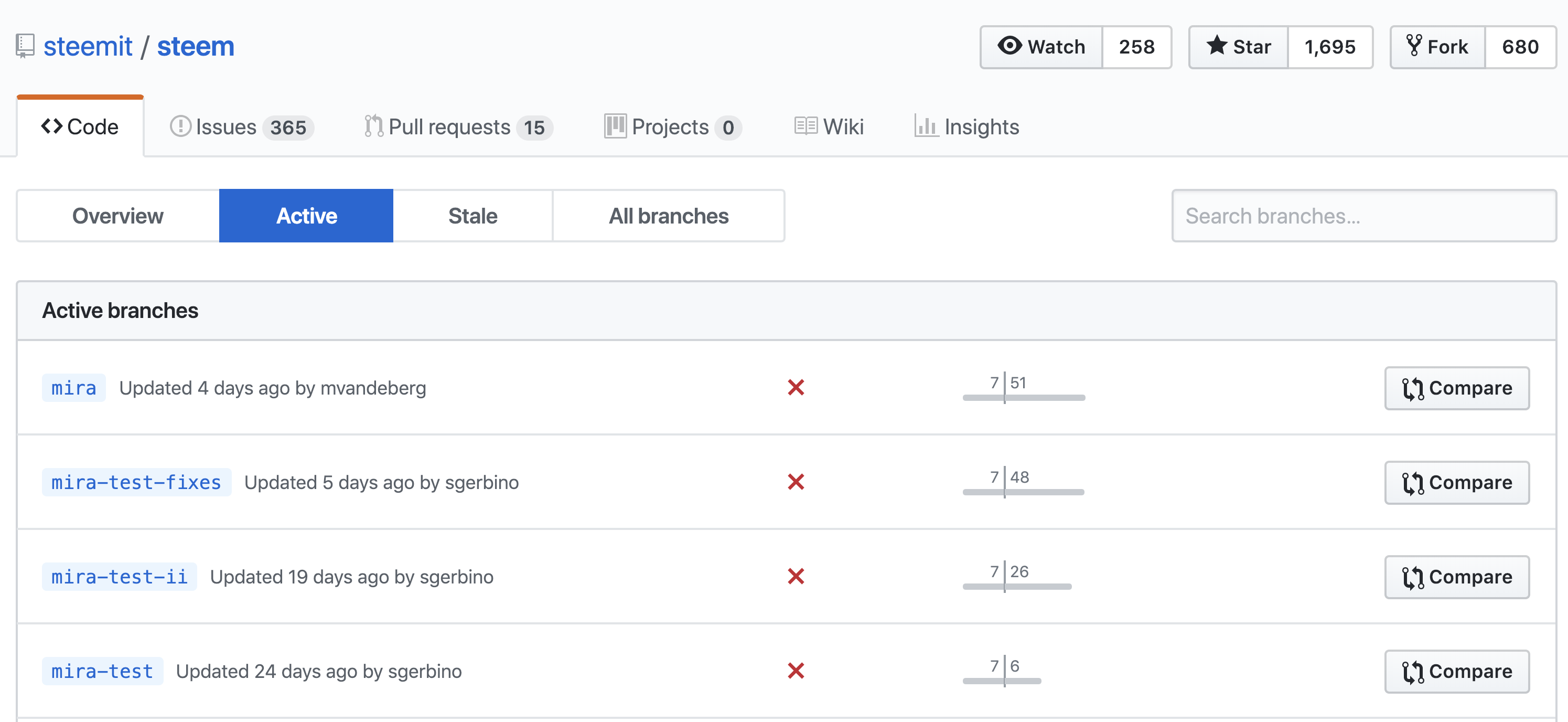Focus the Search branches field
Screen dimensions: 1568x722
pyautogui.click(x=1364, y=216)
